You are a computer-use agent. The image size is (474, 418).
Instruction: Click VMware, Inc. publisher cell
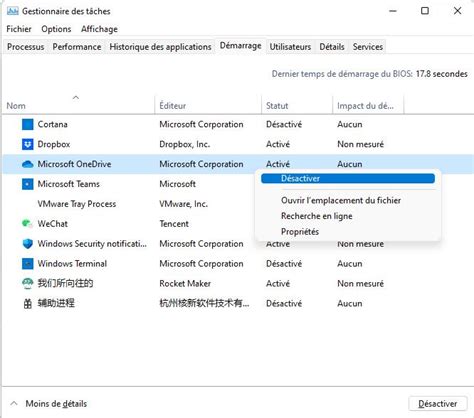coord(184,204)
